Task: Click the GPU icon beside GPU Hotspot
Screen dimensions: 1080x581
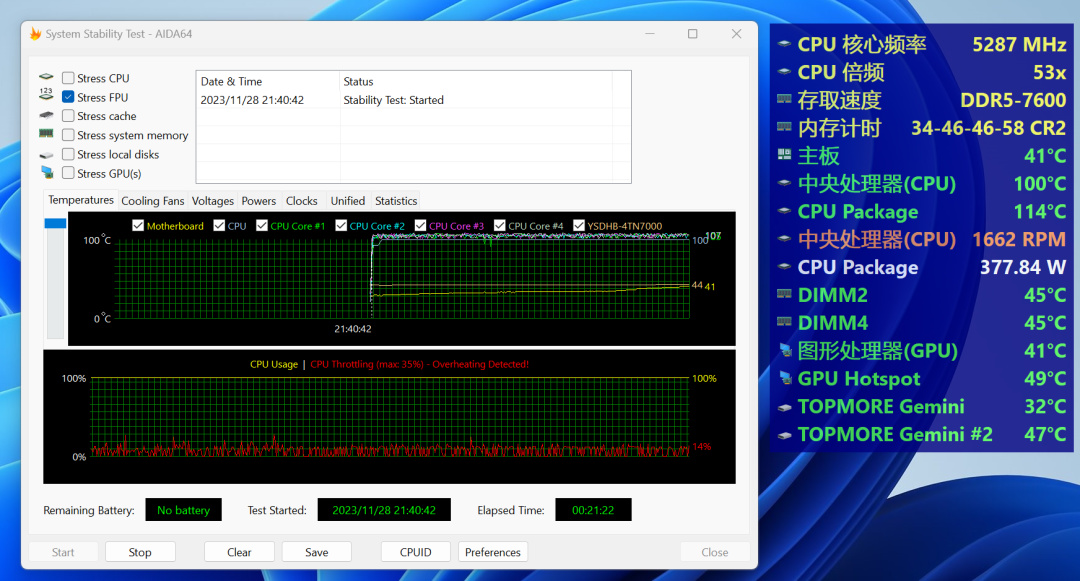Action: click(x=785, y=378)
